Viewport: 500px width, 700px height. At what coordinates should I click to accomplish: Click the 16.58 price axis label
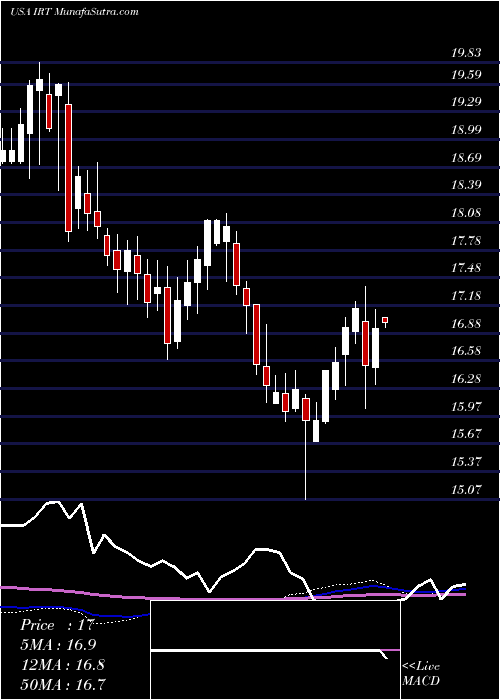[x=466, y=351]
